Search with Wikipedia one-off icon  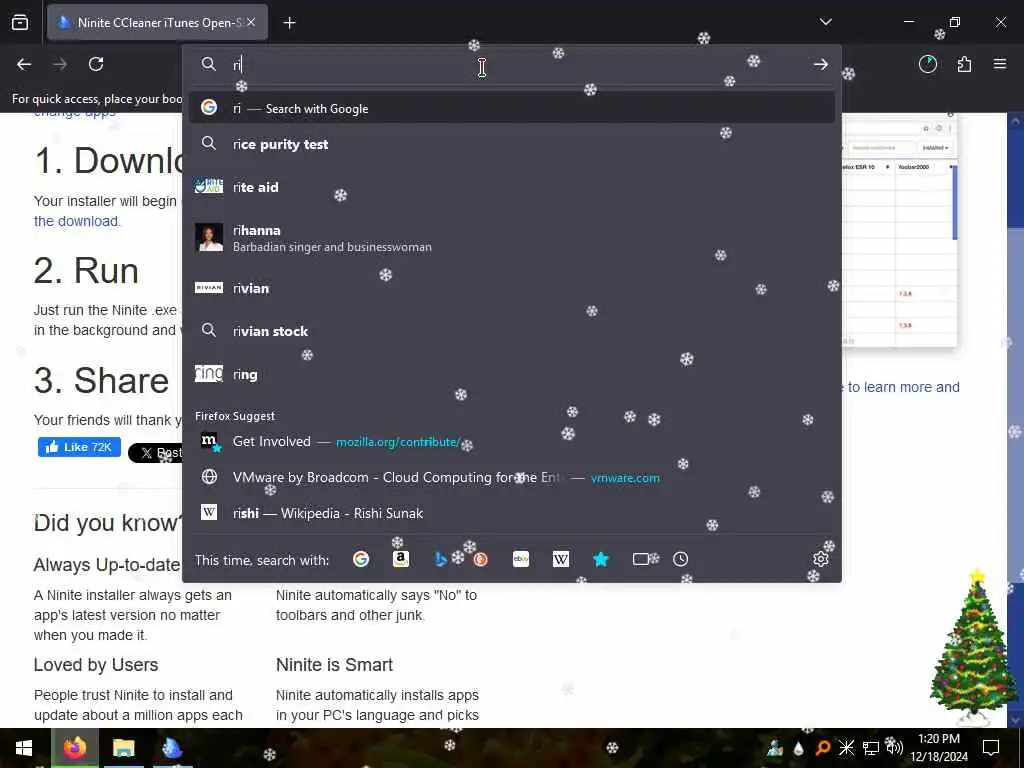point(561,559)
